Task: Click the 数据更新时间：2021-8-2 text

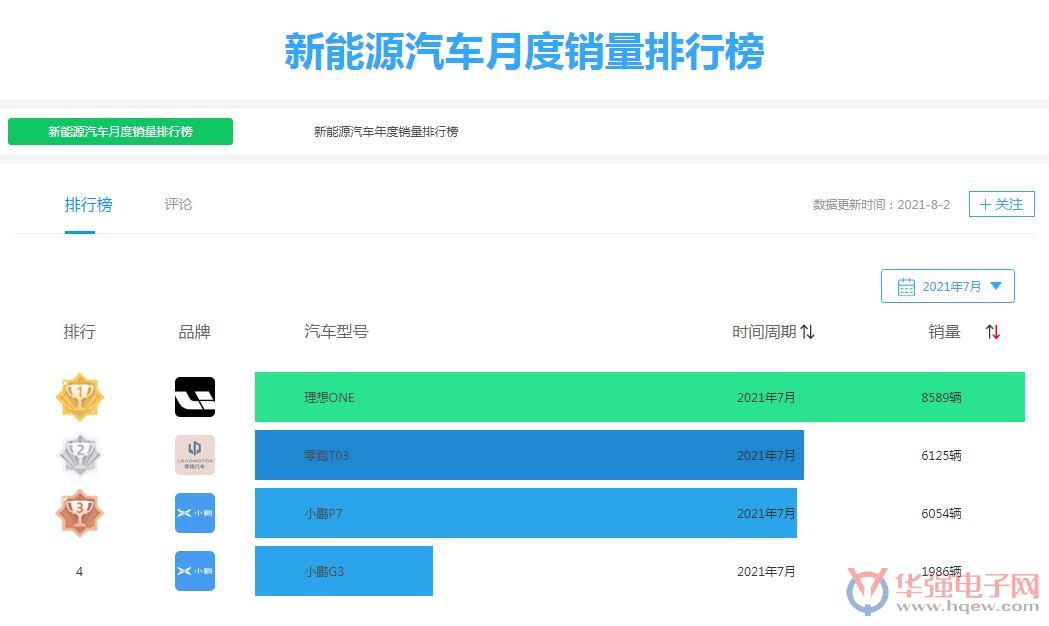Action: (x=881, y=205)
